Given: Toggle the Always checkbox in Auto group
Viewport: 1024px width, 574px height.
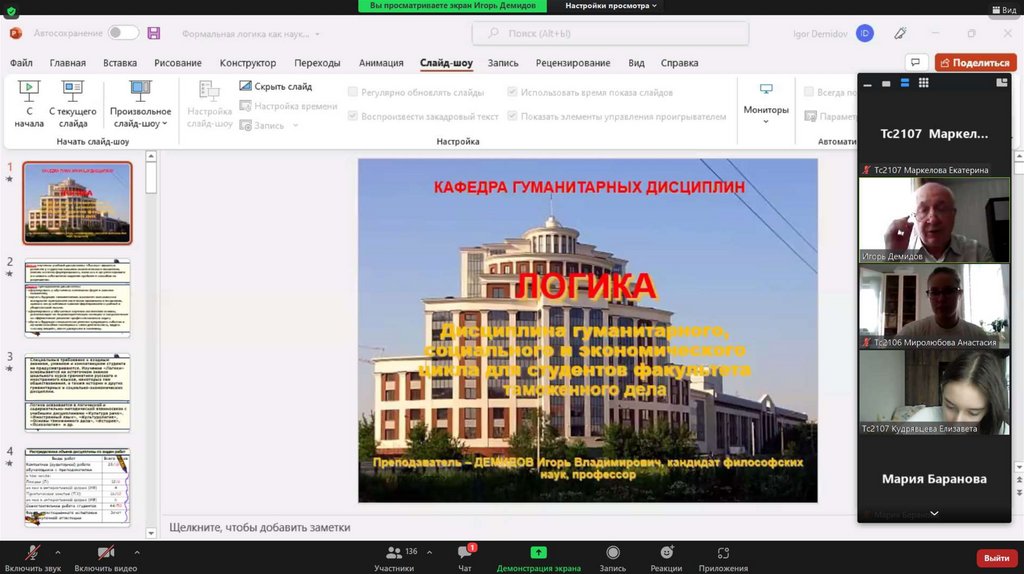Looking at the screenshot, I should coord(808,92).
